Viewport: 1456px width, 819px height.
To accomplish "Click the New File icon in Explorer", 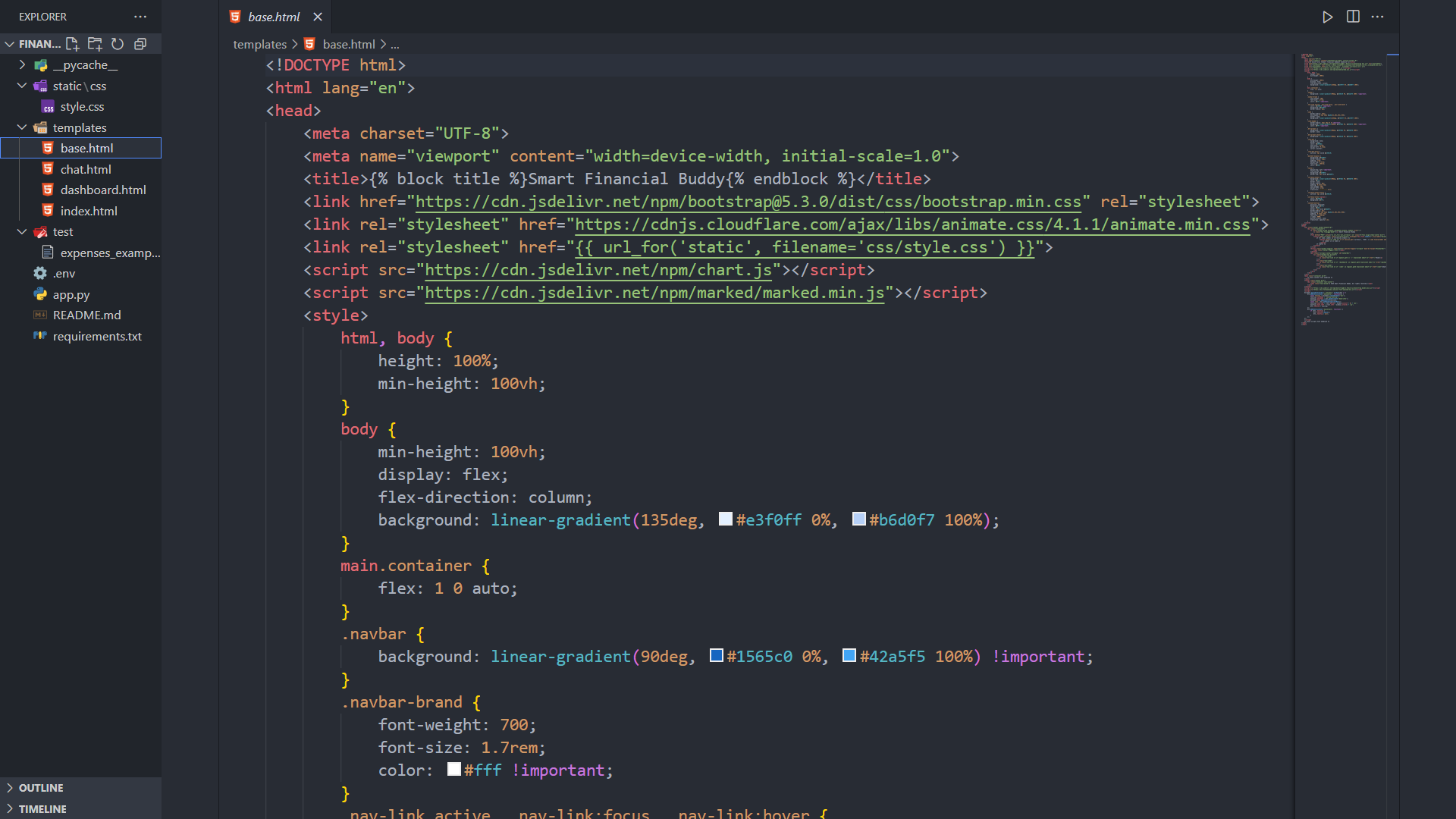I will pos(73,44).
